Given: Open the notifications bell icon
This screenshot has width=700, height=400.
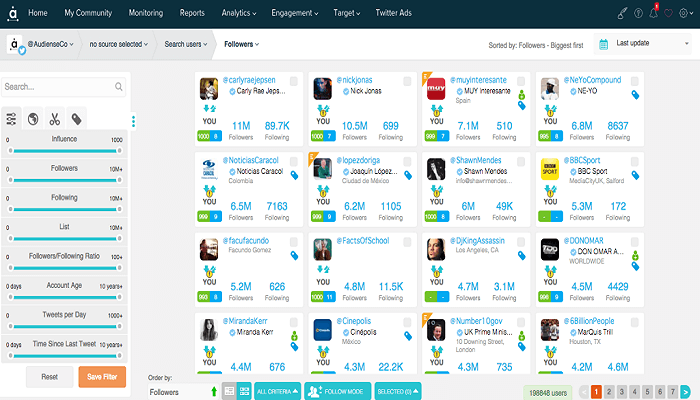Looking at the screenshot, I should pyautogui.click(x=654, y=13).
